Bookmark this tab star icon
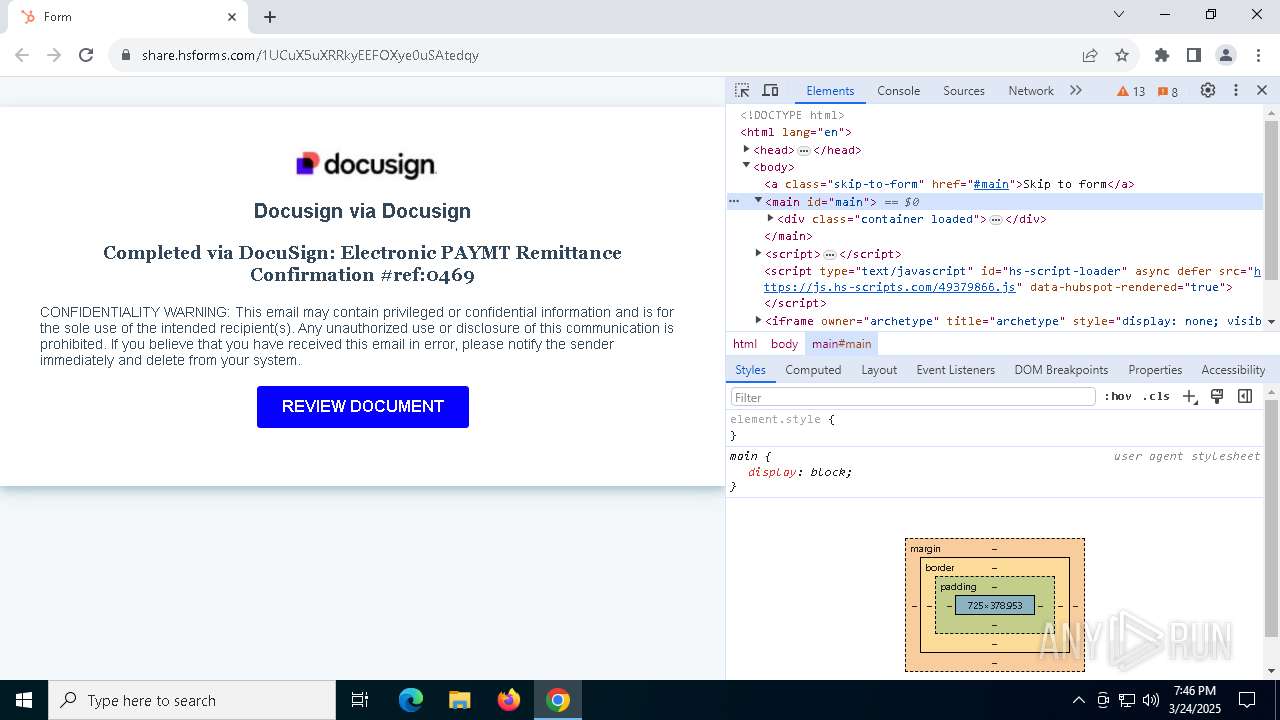The width and height of the screenshot is (1280, 720). point(1122,55)
